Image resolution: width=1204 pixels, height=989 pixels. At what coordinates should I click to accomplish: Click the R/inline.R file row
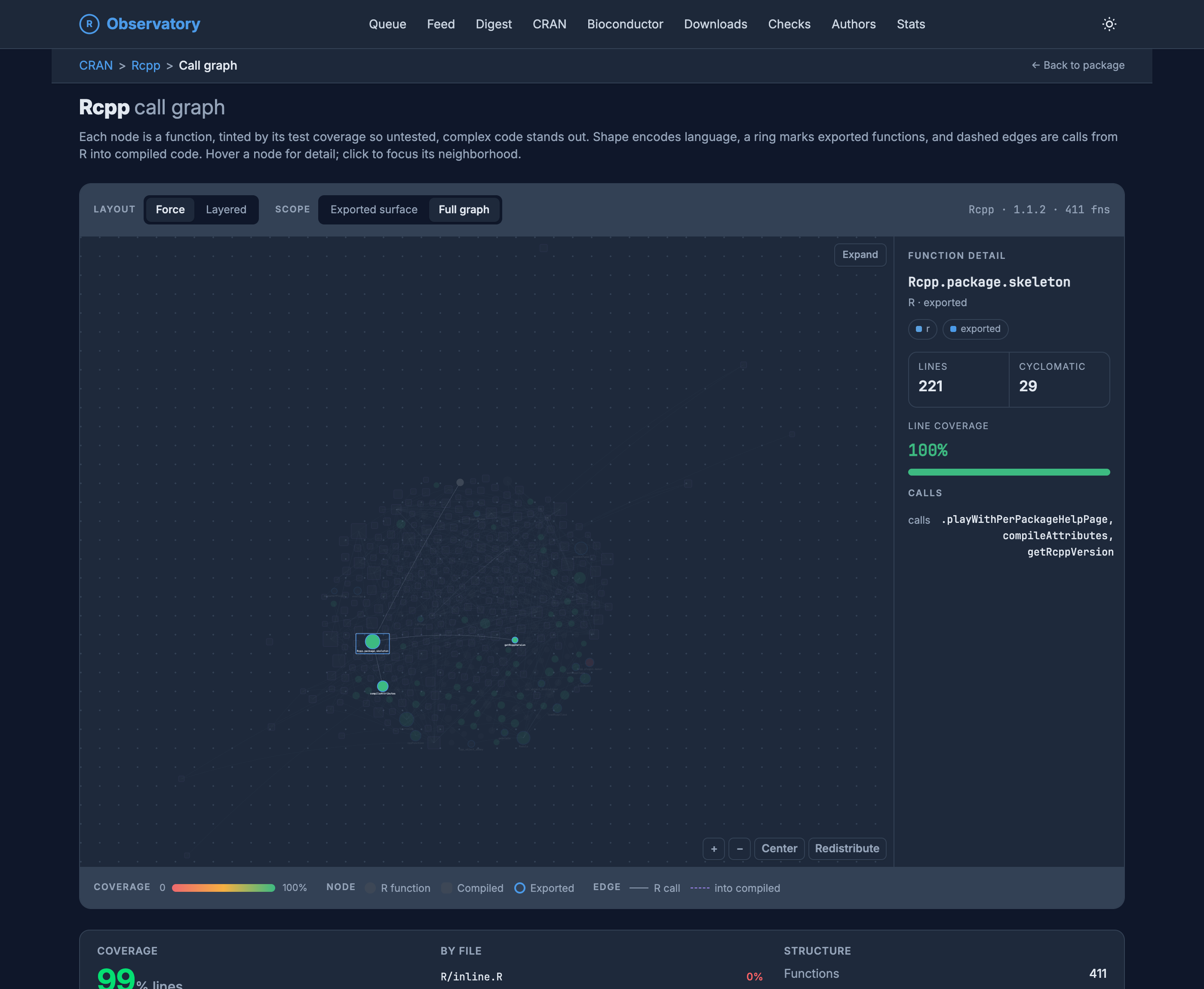[x=602, y=977]
